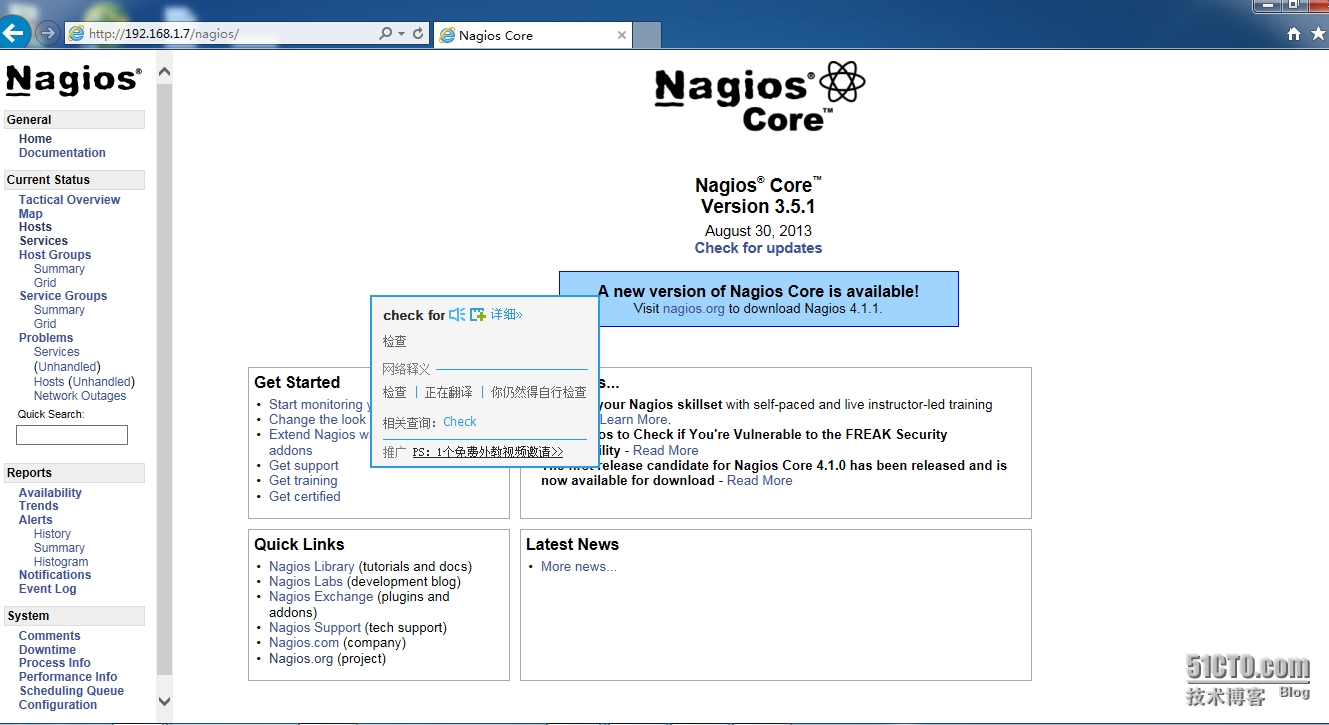Screen dimensions: 1329x725
Task: Open the address bar autocomplete dropdown arrow
Action: pyautogui.click(x=402, y=34)
